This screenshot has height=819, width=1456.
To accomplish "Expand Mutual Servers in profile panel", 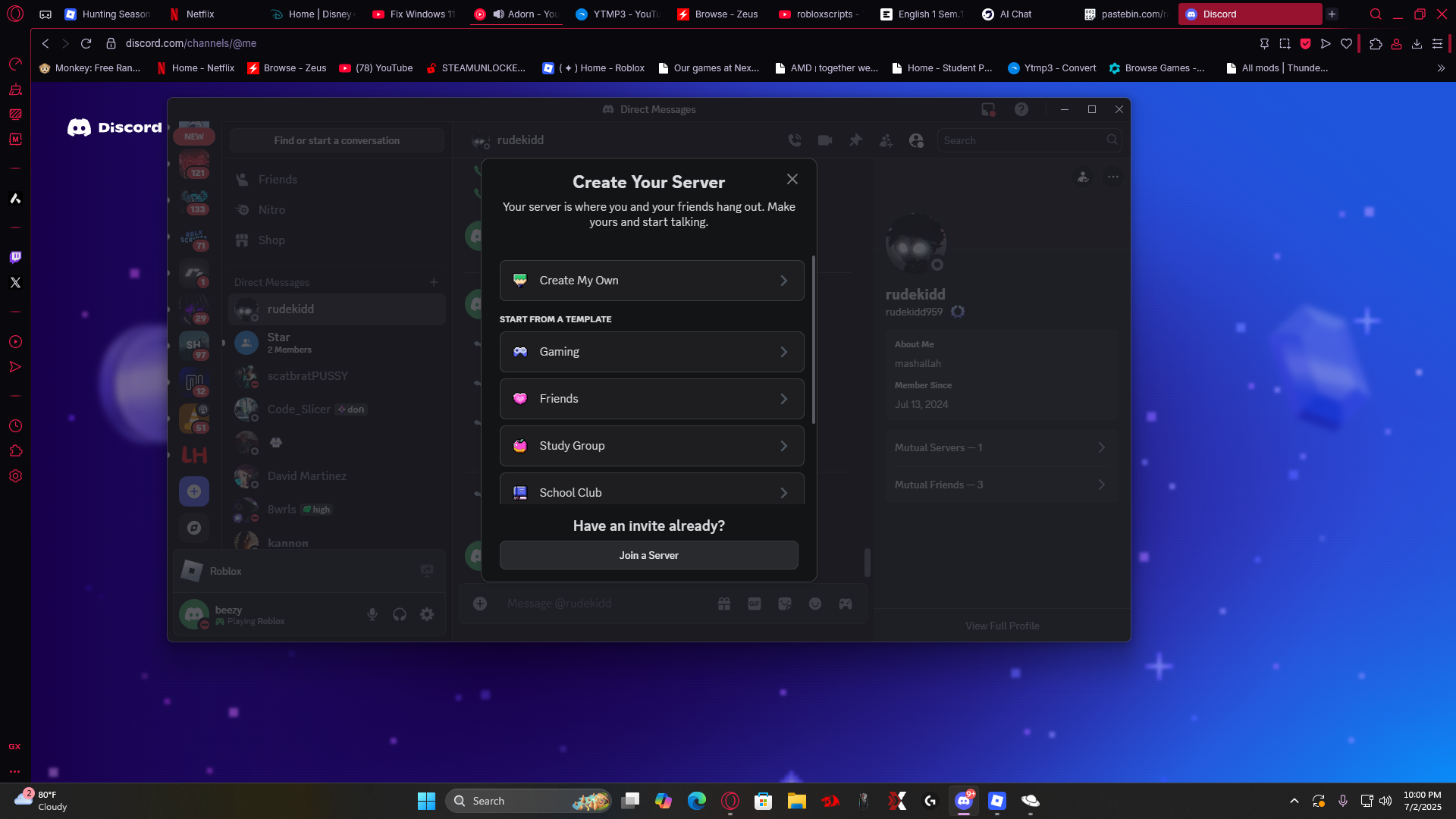I will click(x=1002, y=447).
